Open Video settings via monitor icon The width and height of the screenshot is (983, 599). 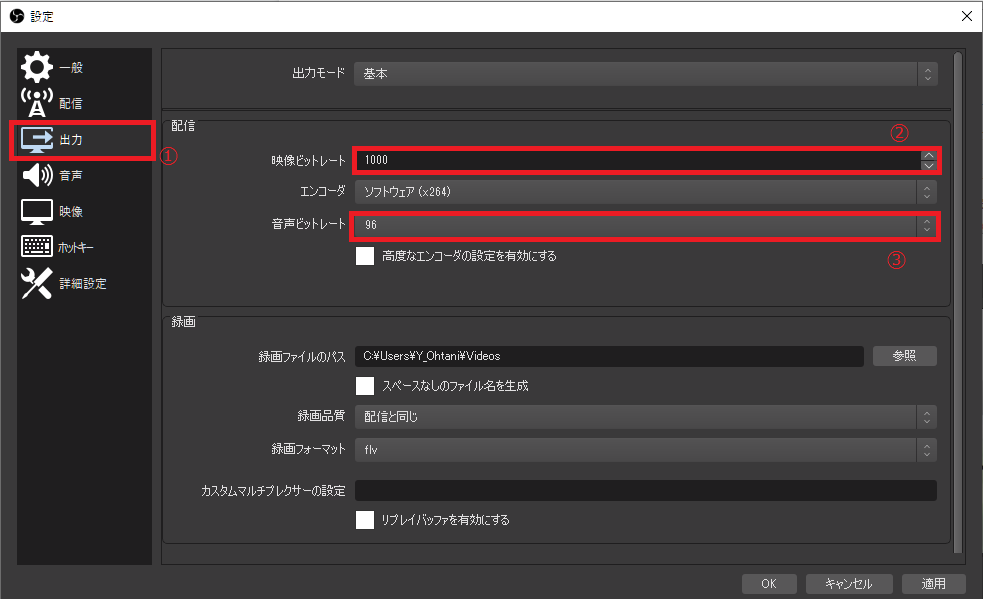(x=37, y=212)
